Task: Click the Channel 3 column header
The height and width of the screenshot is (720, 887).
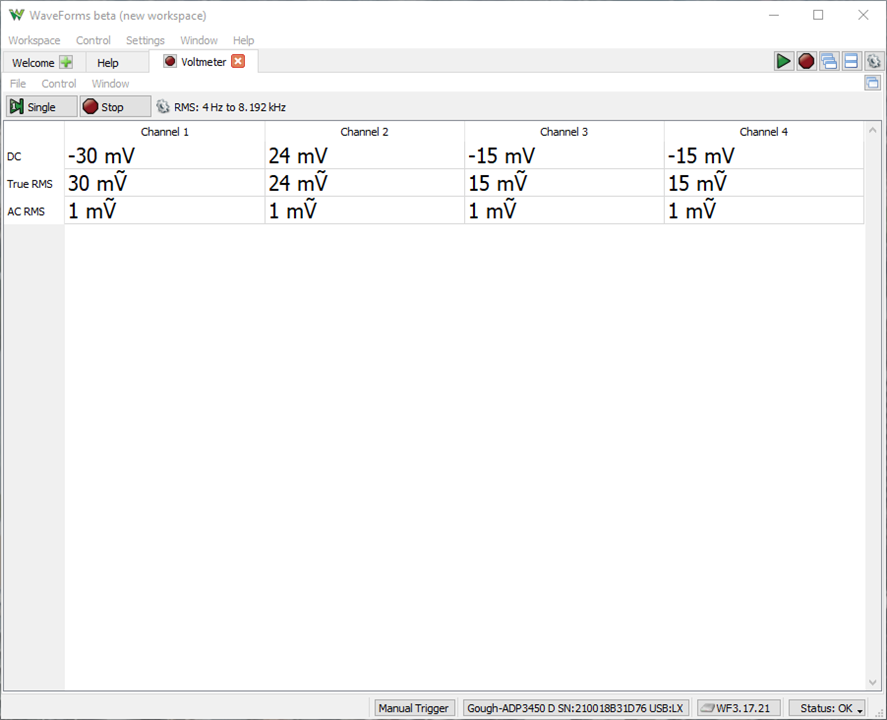Action: tap(564, 132)
